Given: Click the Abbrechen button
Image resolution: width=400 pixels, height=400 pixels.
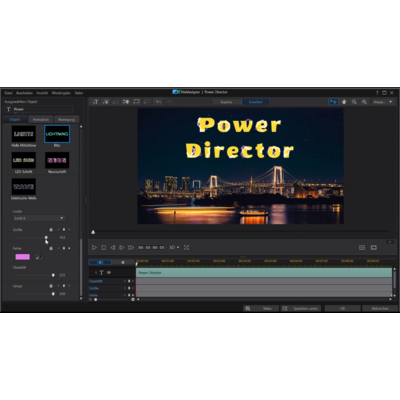Looking at the screenshot, I should (x=380, y=308).
